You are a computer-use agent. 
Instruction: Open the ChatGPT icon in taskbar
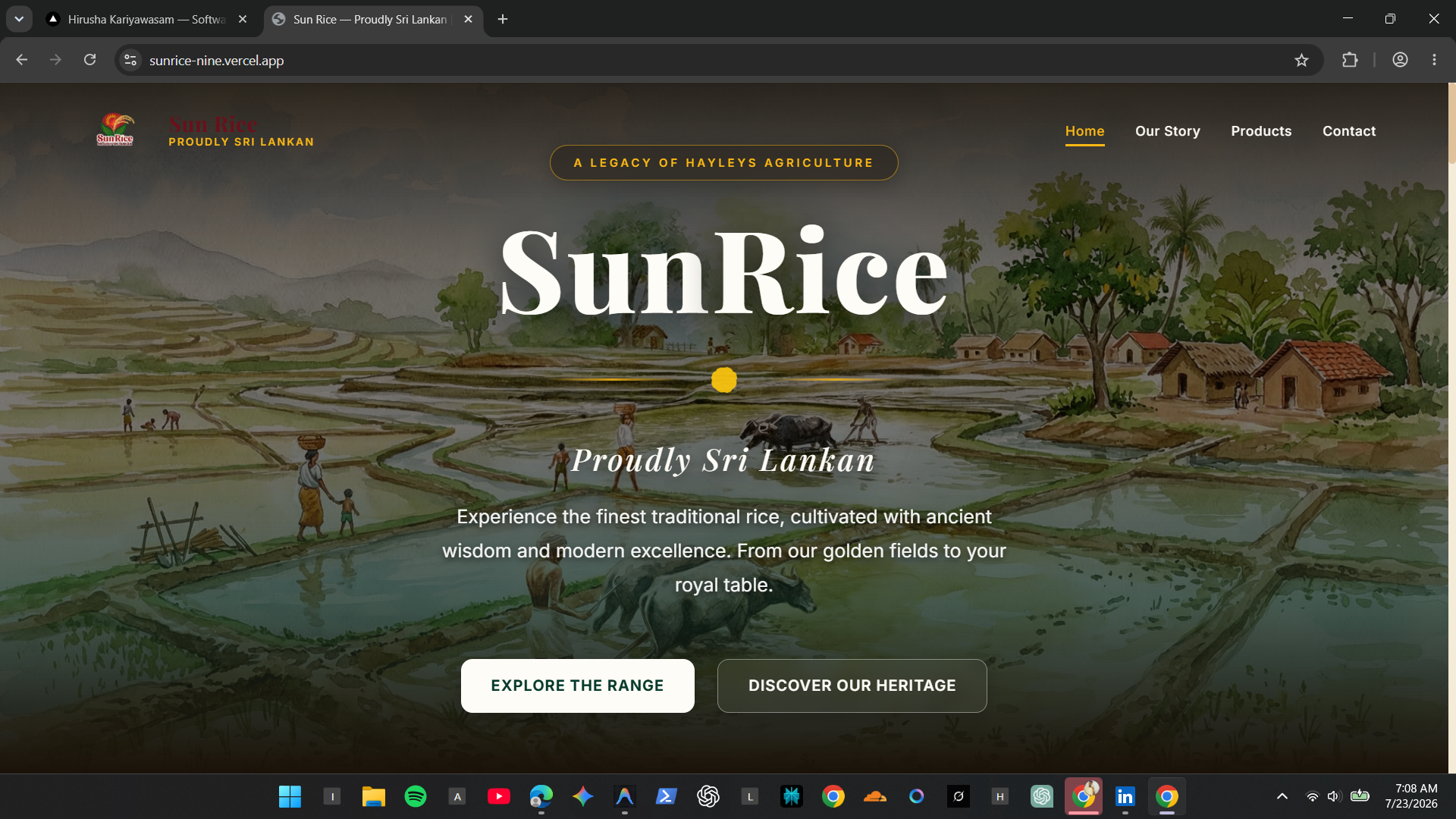point(708,796)
